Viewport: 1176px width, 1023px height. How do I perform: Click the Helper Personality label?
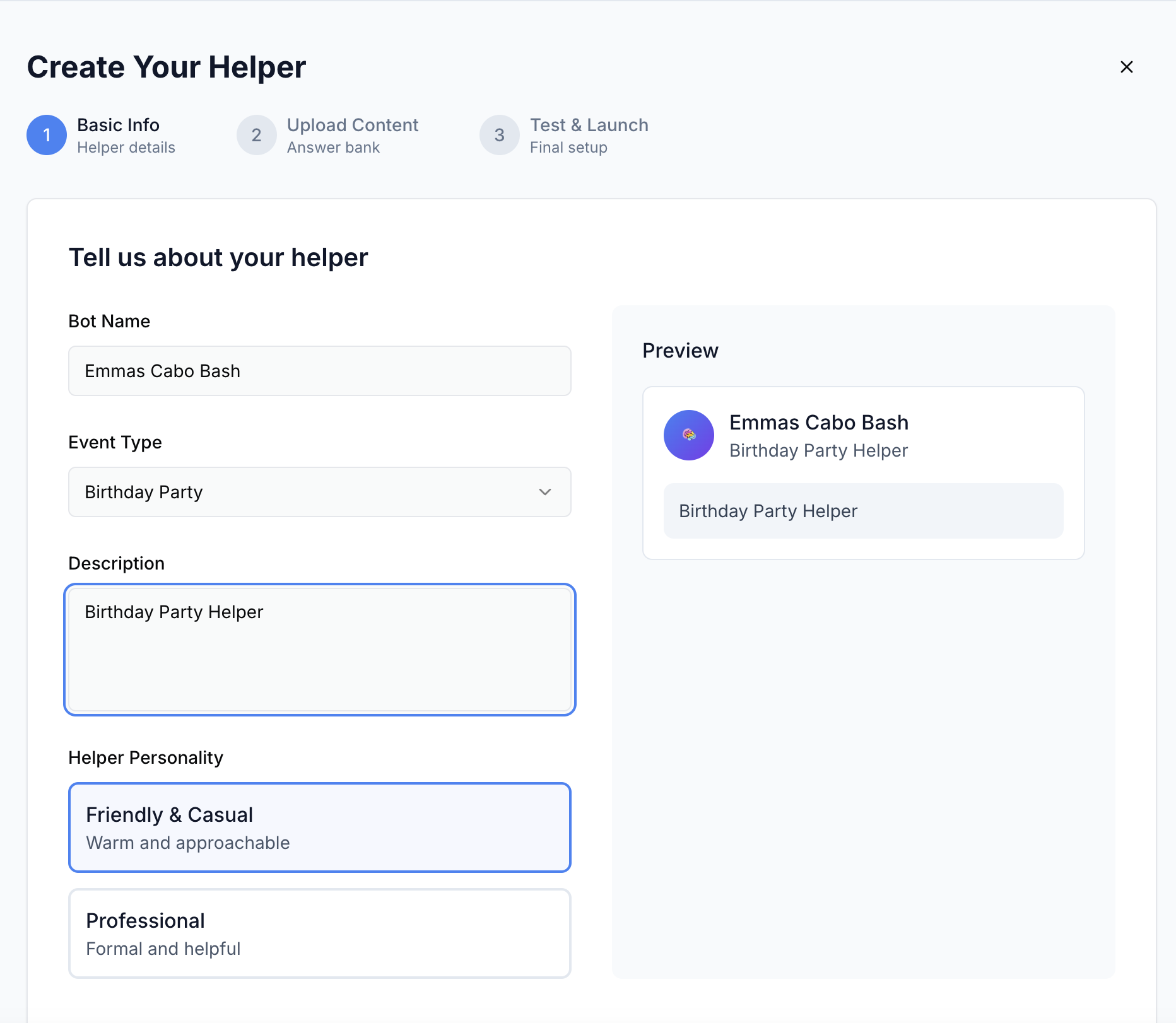click(146, 757)
